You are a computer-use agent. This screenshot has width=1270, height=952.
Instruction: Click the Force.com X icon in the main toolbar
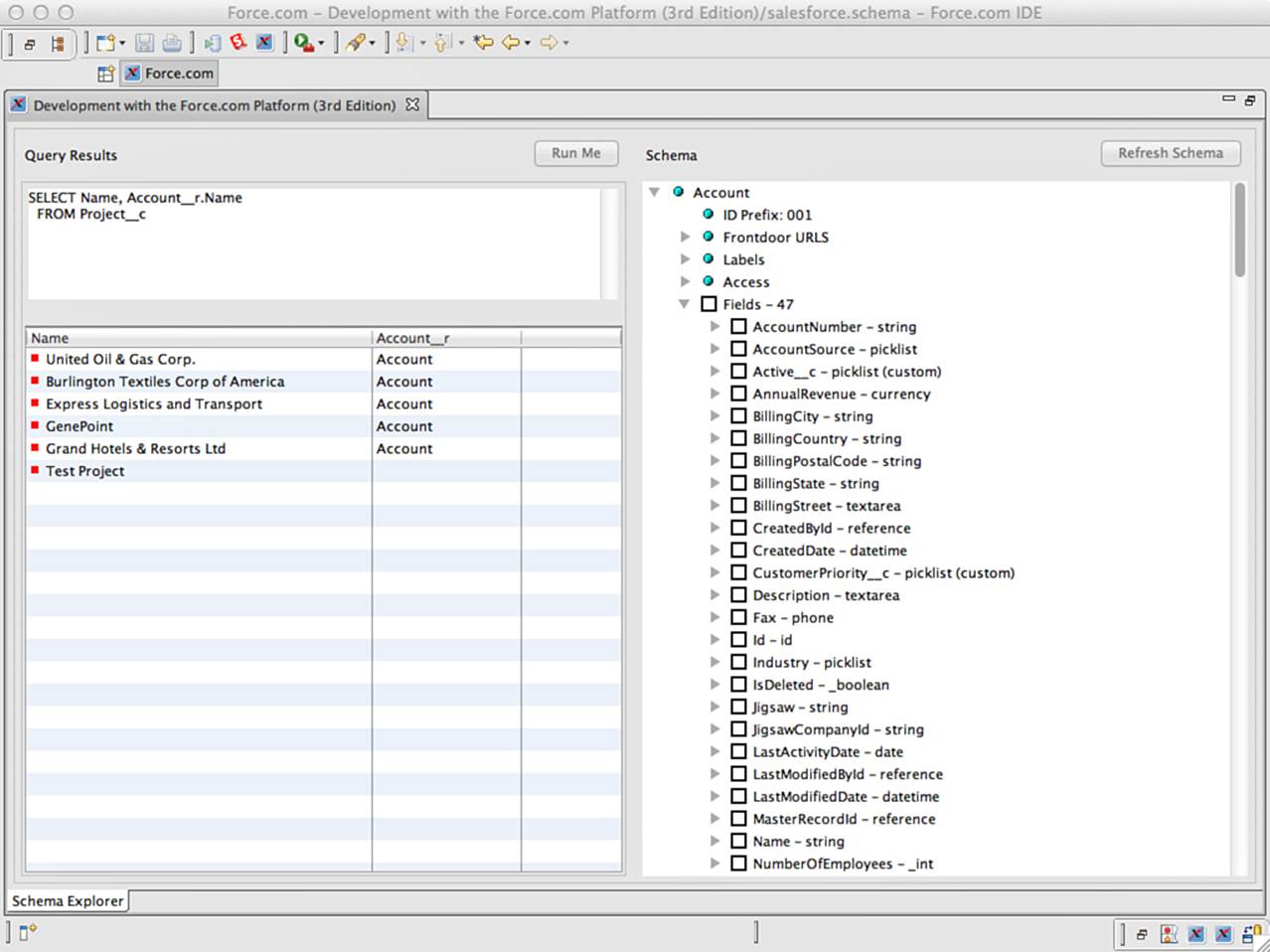pyautogui.click(x=264, y=42)
